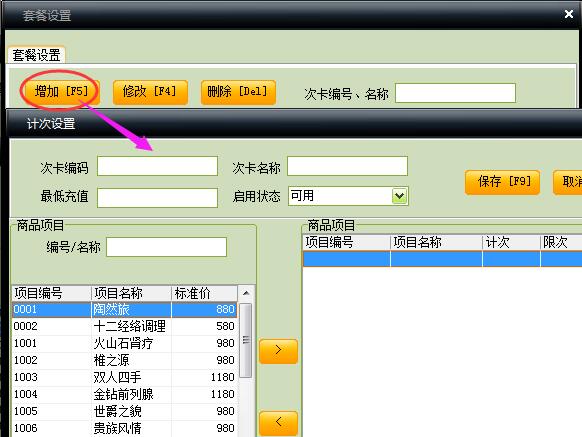
Task: Click right table 项目编号 column header
Action: click(347, 242)
